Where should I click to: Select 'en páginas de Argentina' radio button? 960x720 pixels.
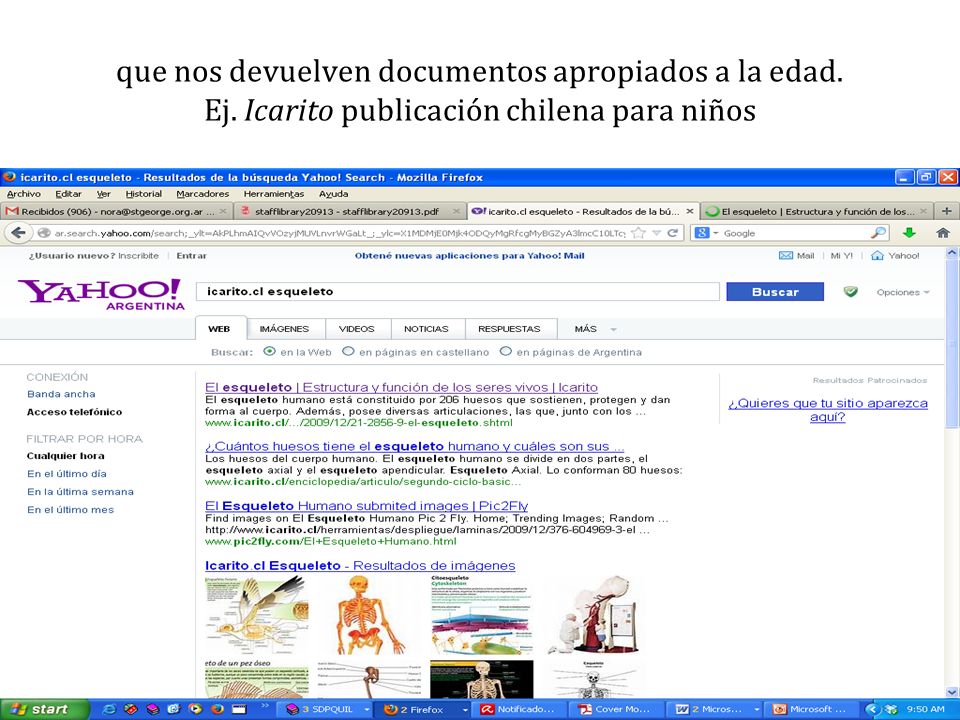pos(506,351)
